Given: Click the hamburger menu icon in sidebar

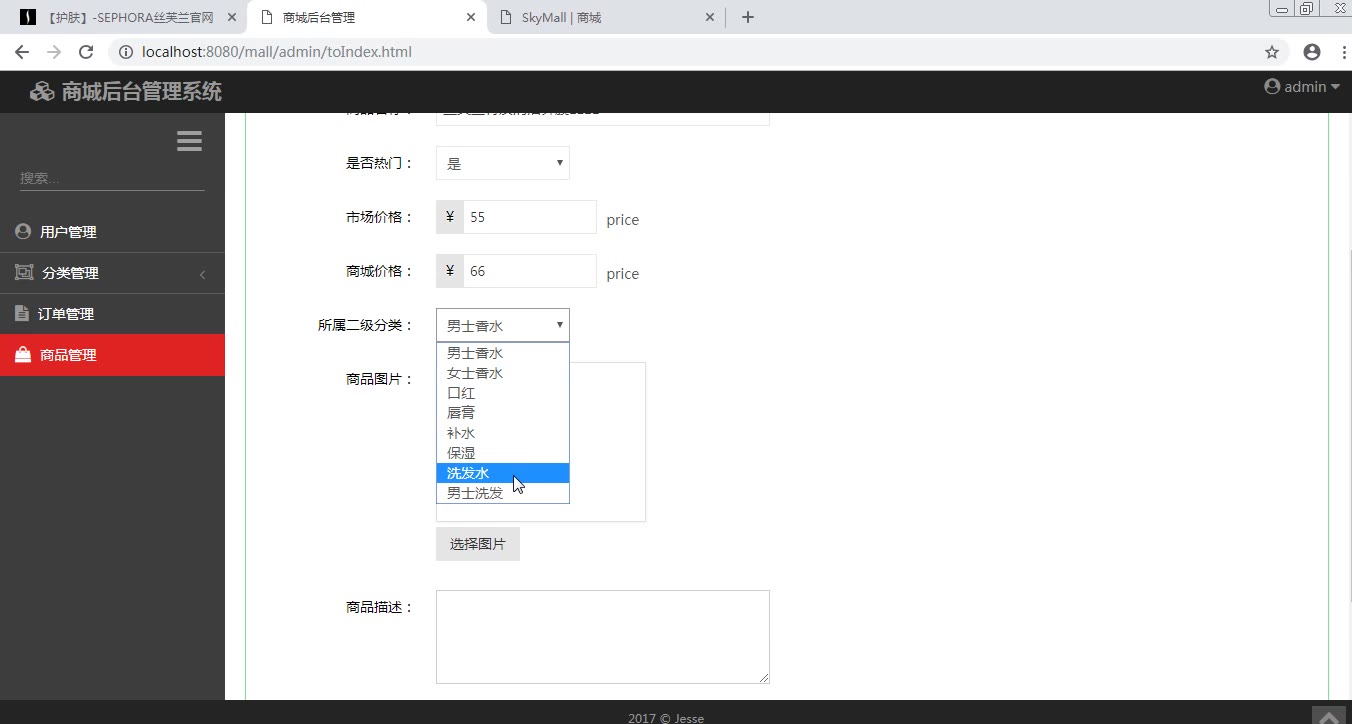Looking at the screenshot, I should (x=189, y=141).
